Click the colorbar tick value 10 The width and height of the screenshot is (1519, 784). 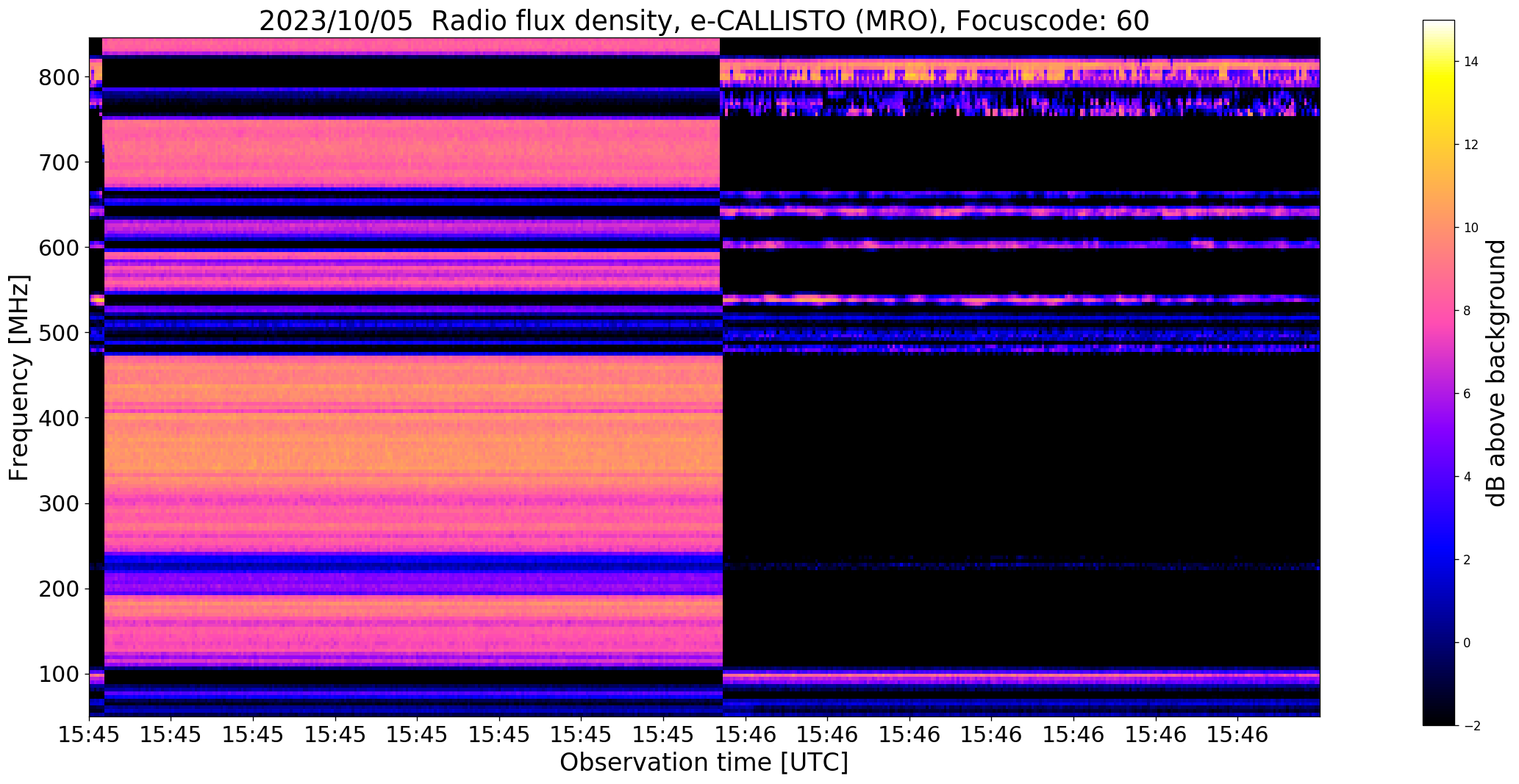(x=1471, y=228)
